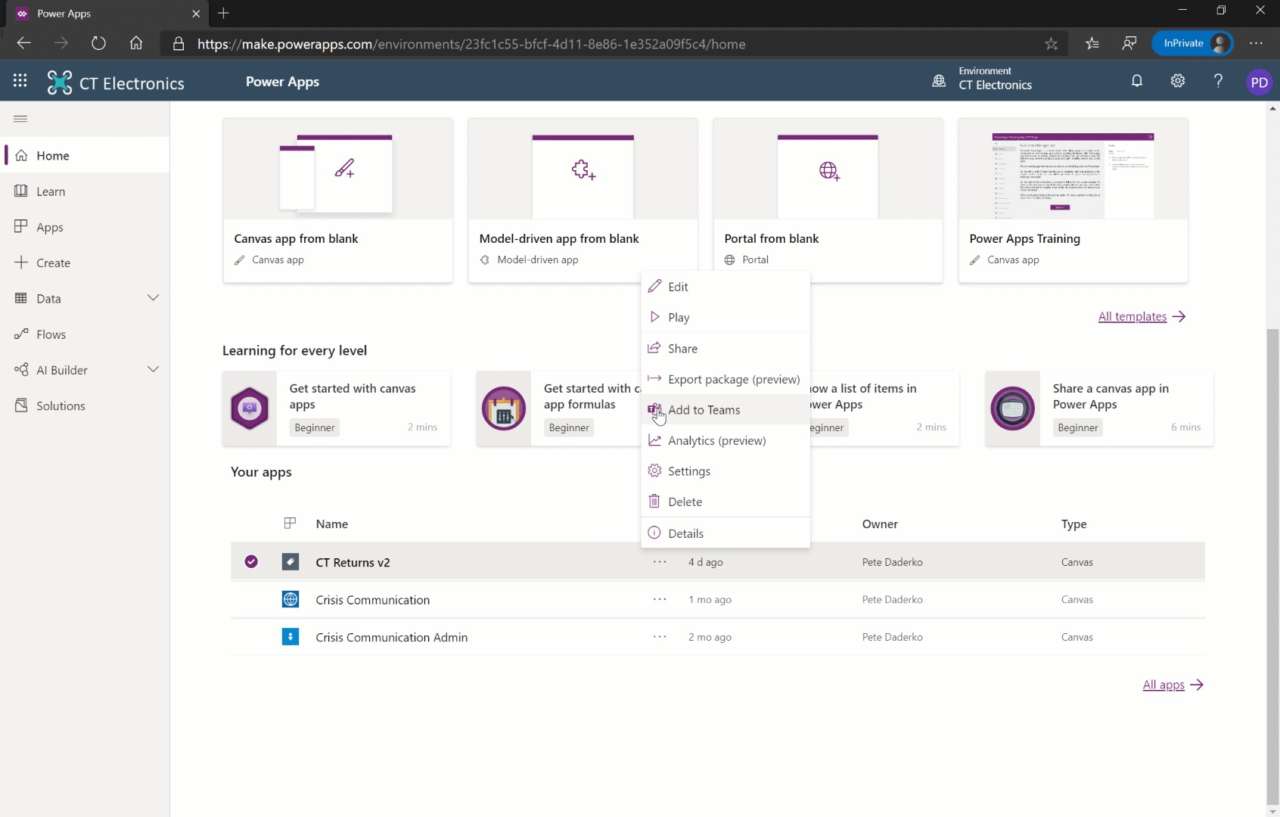This screenshot has height=817, width=1280.
Task: Click the Crisis Communication Admin app icon
Action: [290, 637]
